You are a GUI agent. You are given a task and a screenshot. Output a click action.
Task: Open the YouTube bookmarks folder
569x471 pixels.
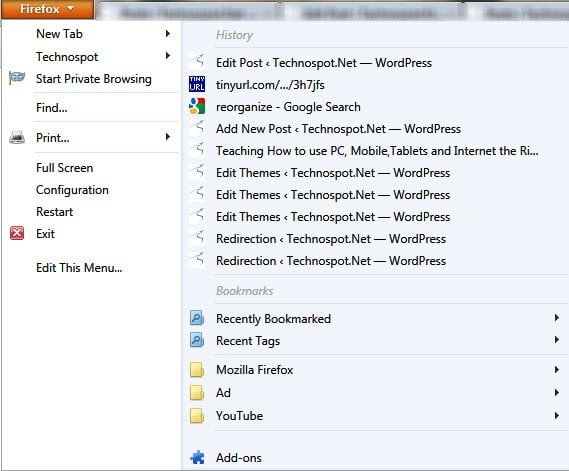(x=240, y=416)
